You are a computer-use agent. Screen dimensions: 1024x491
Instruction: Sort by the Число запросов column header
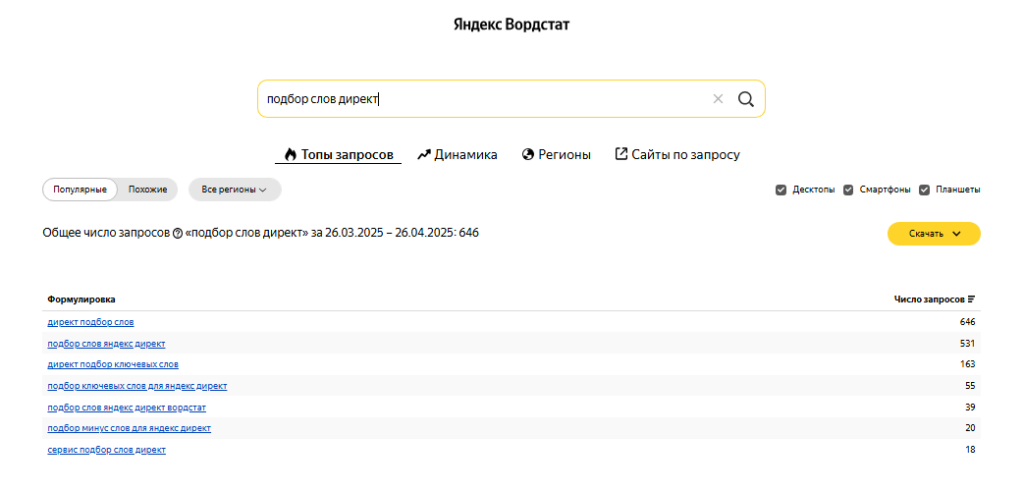pyautogui.click(x=929, y=299)
